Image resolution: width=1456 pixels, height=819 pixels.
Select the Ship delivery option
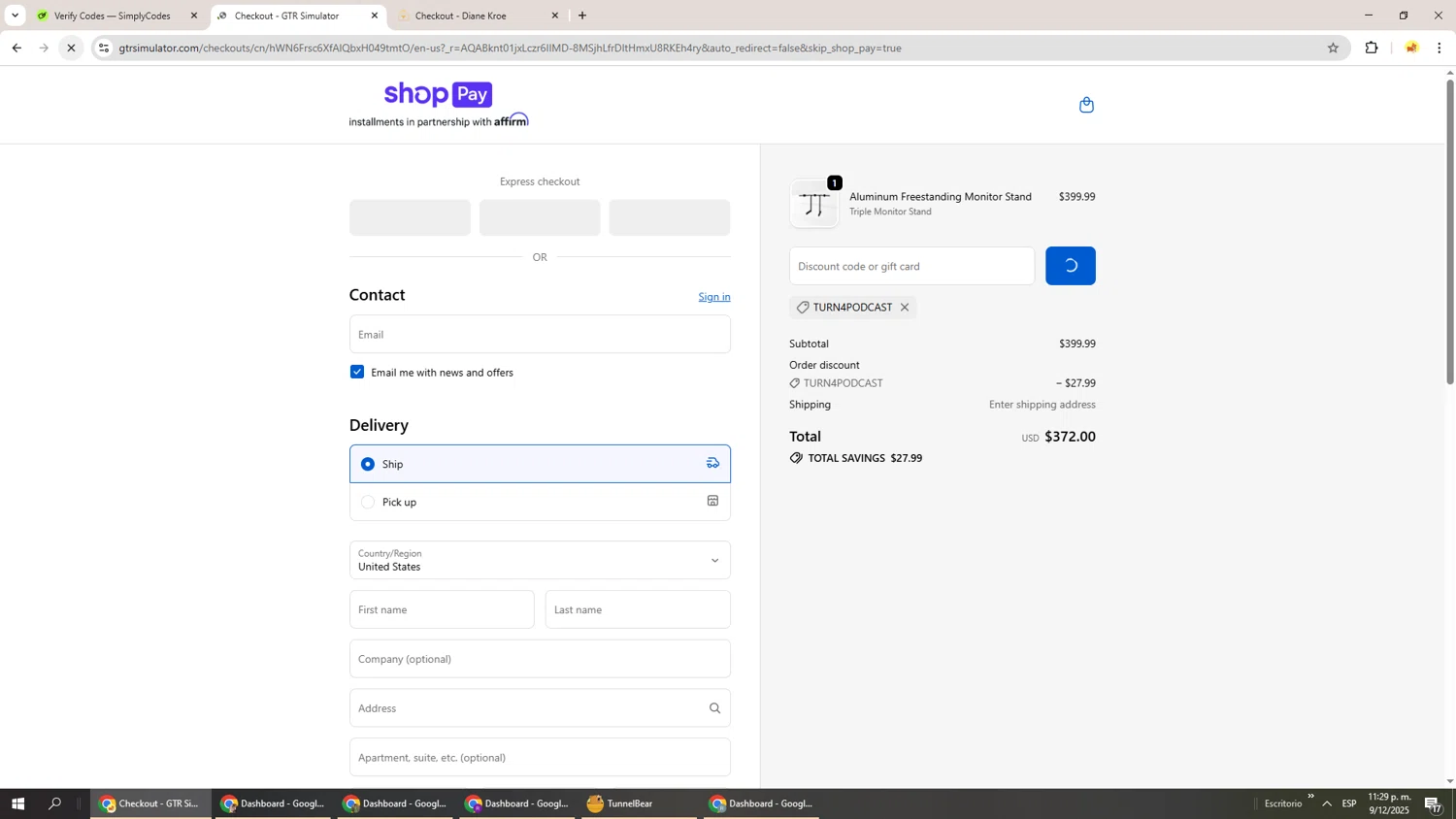(540, 464)
